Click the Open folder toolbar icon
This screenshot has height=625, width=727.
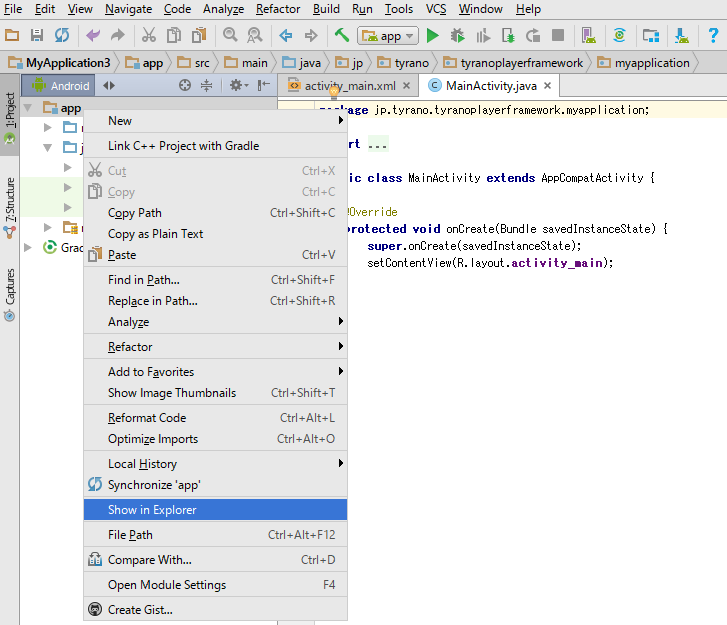pos(12,35)
